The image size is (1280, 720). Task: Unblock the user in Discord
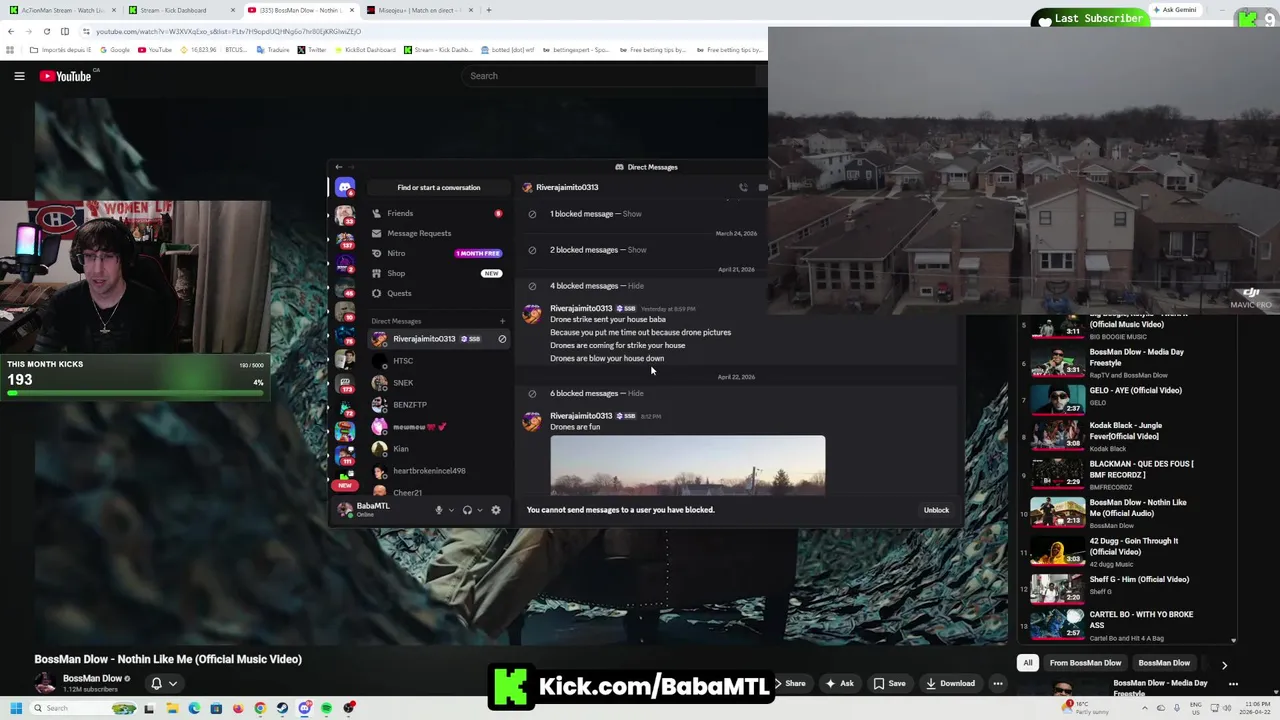(936, 510)
